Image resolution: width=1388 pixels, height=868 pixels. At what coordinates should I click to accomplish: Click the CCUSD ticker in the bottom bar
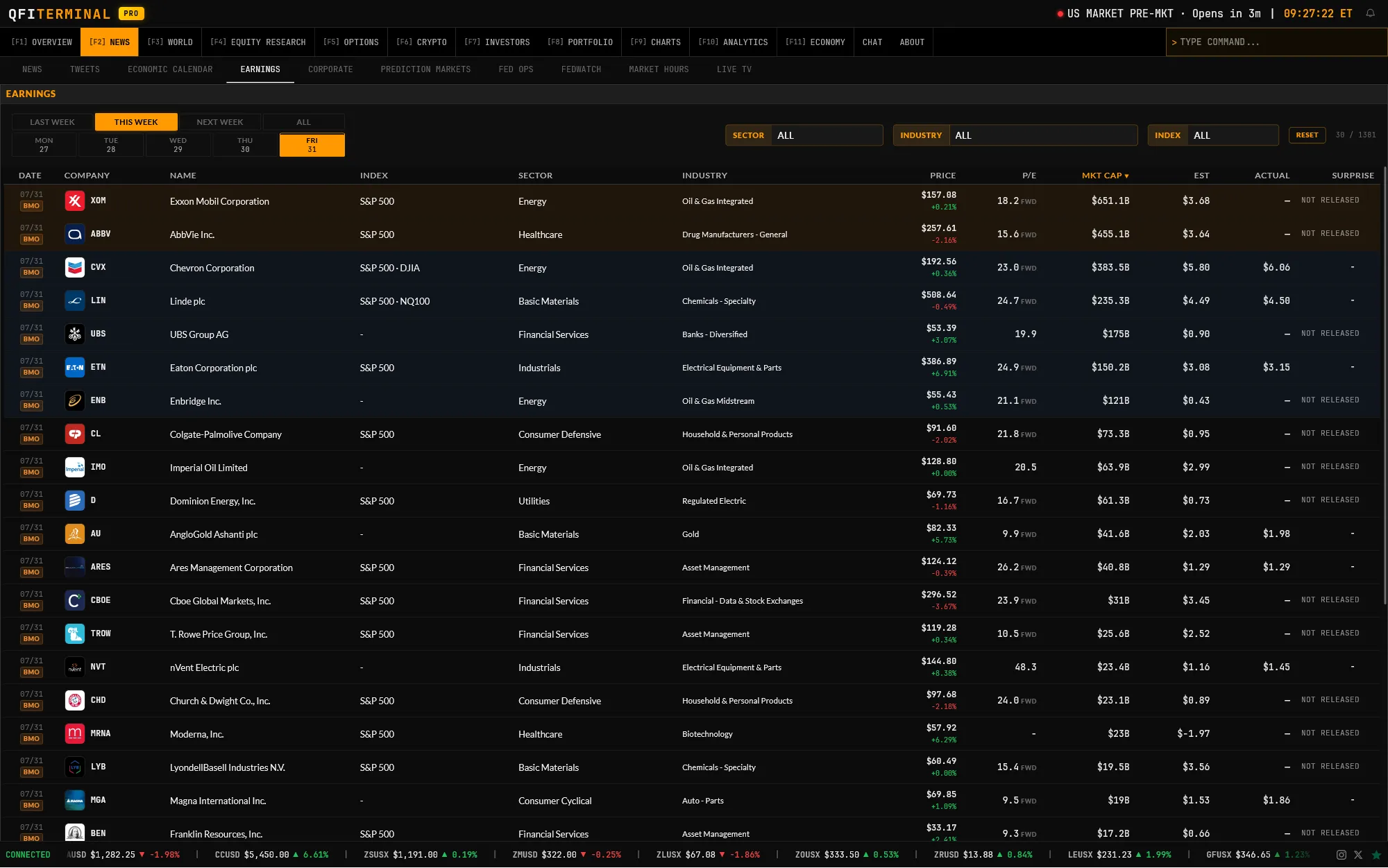(271, 855)
